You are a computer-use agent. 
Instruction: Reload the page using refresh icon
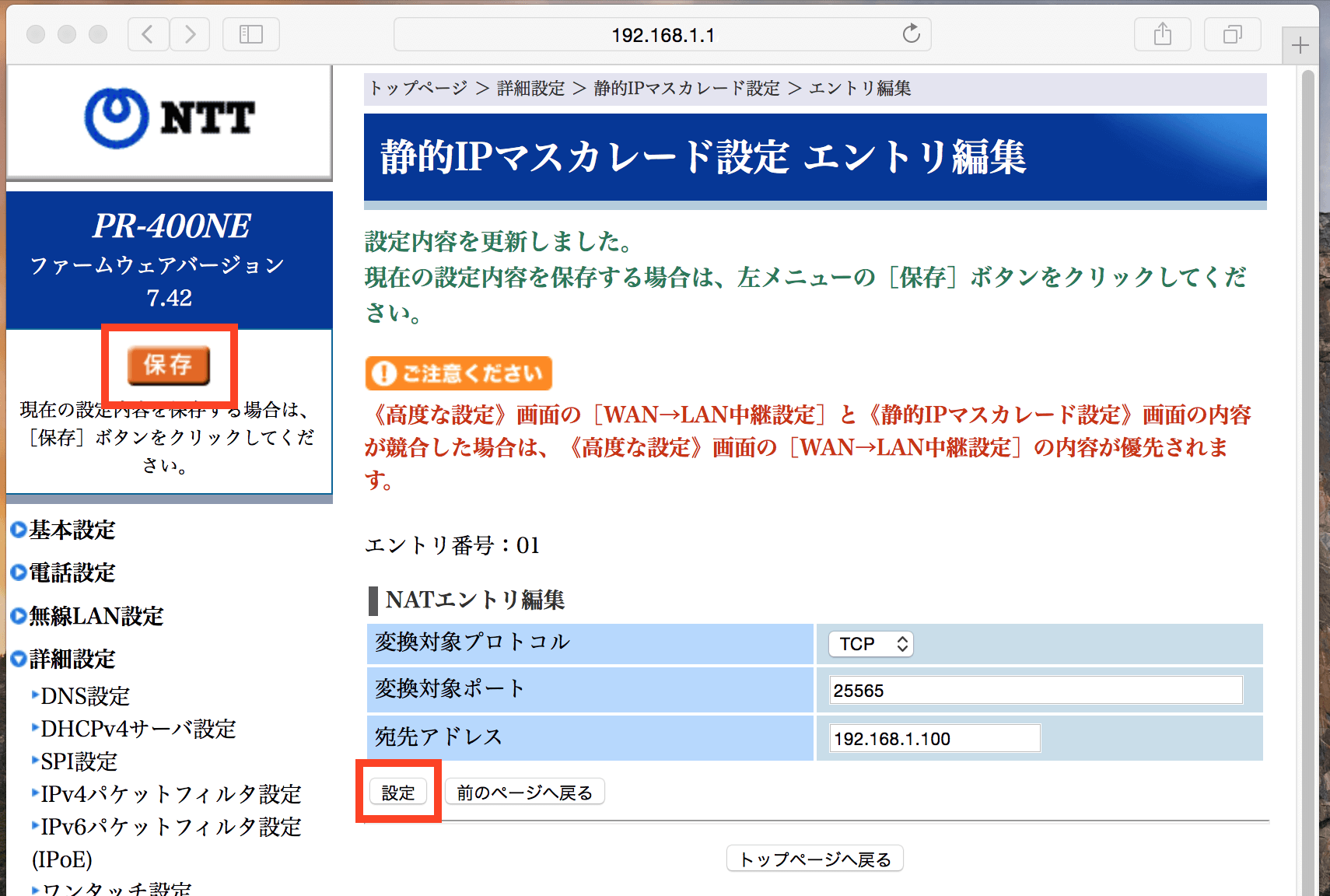pos(910,33)
